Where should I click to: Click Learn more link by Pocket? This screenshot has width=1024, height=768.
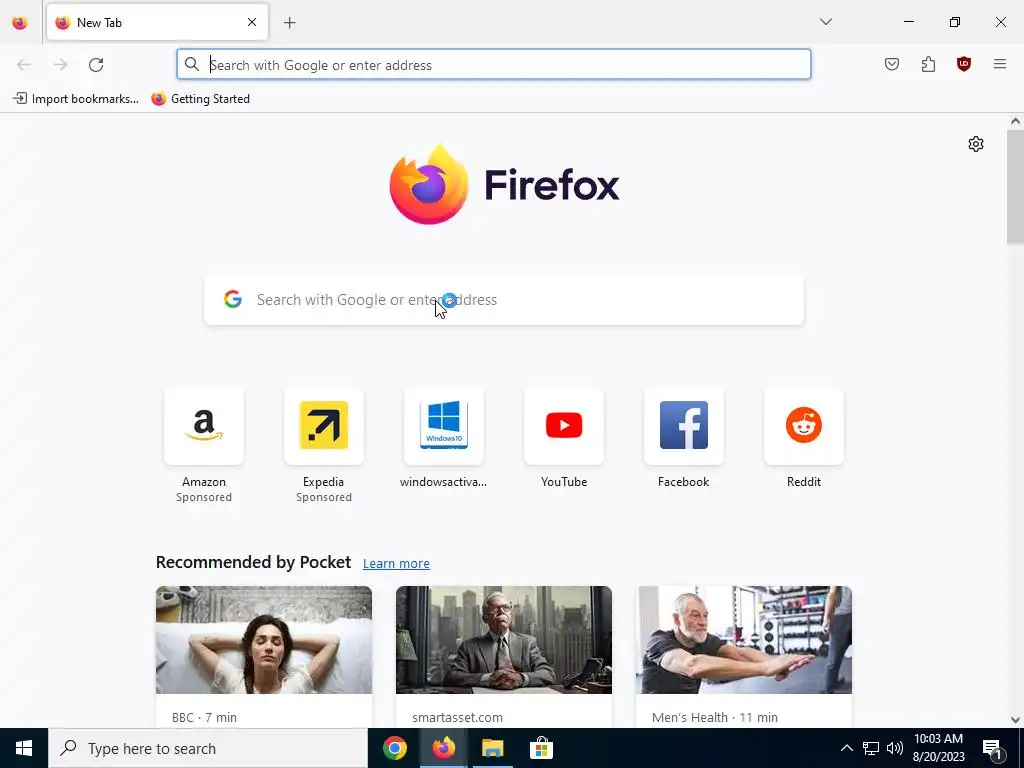tap(396, 564)
